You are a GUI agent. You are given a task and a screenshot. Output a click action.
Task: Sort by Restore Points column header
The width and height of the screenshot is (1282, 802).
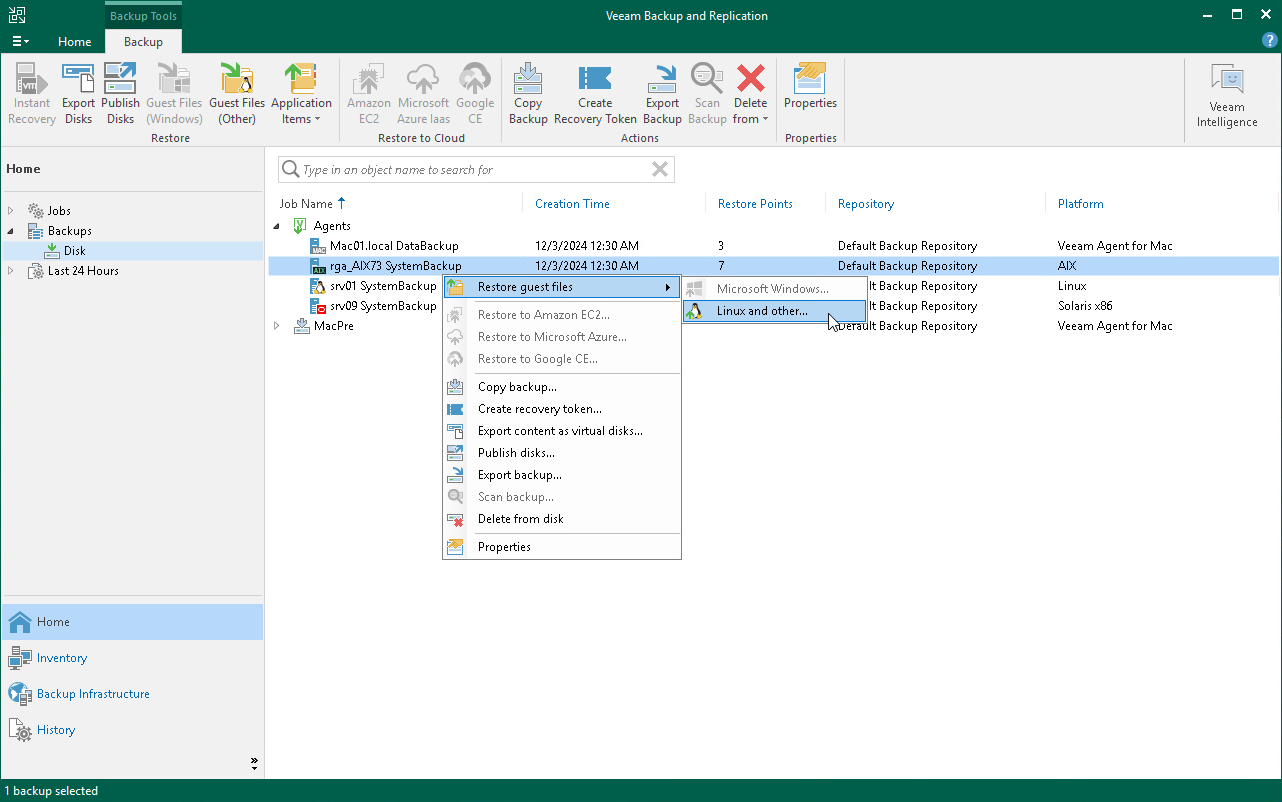(755, 204)
